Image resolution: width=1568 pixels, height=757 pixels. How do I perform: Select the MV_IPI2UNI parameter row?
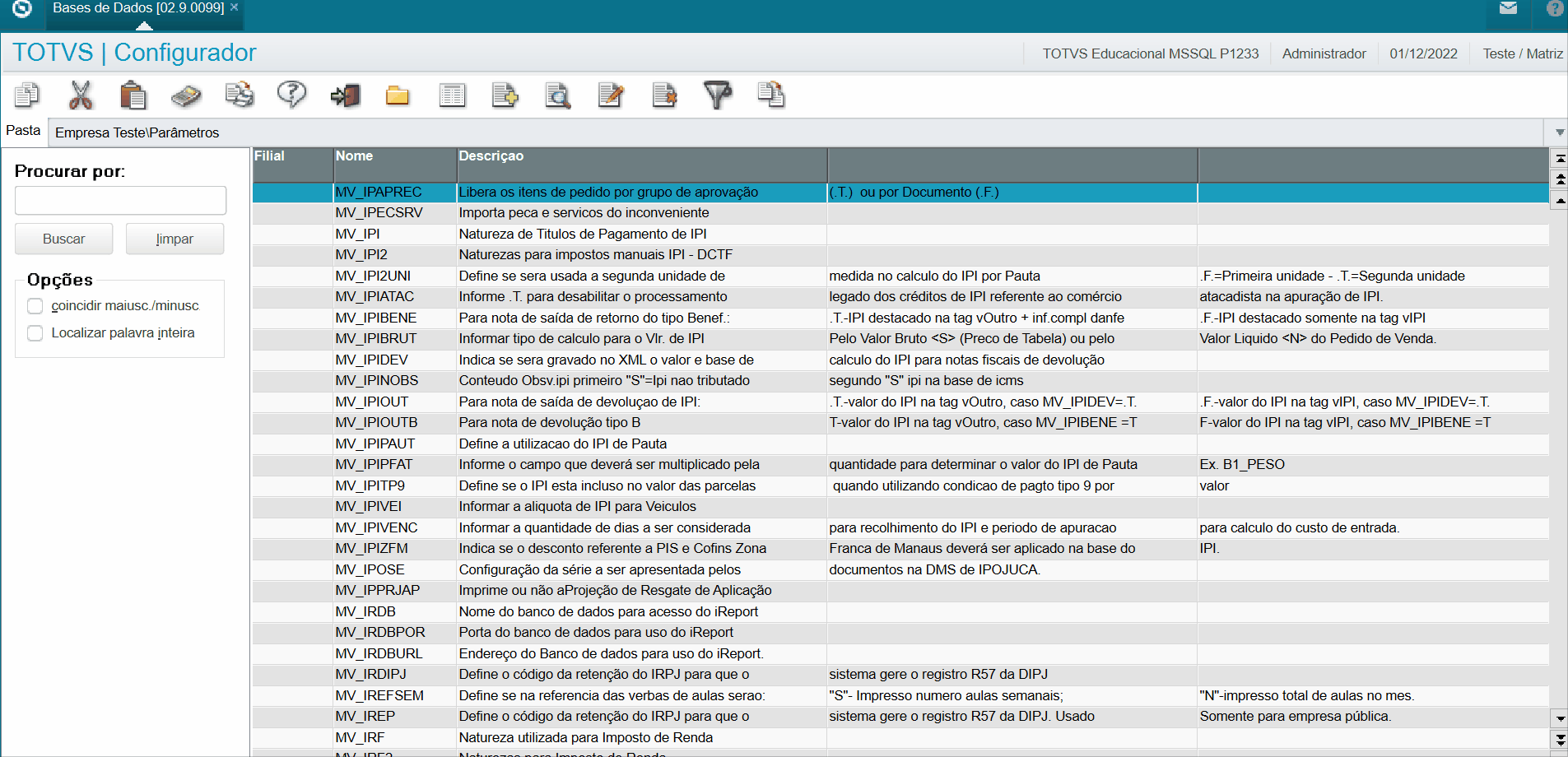click(900, 276)
